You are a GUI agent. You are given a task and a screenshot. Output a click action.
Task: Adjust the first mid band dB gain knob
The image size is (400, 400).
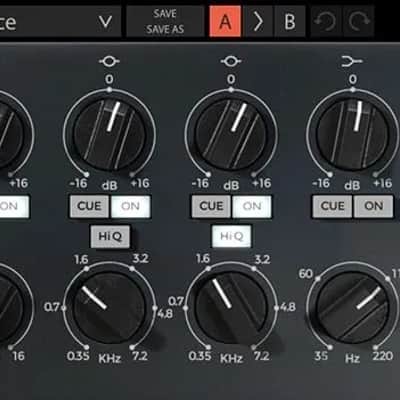(109, 135)
